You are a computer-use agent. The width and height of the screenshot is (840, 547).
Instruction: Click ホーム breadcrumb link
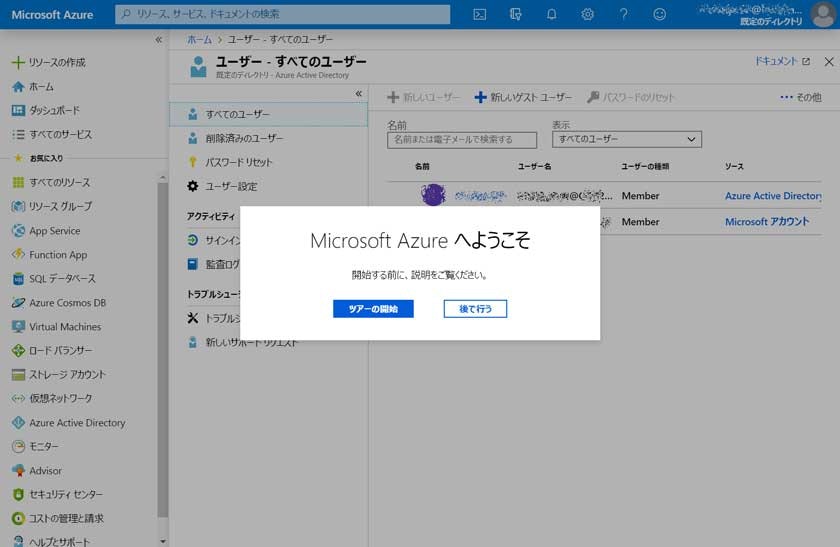coord(199,39)
